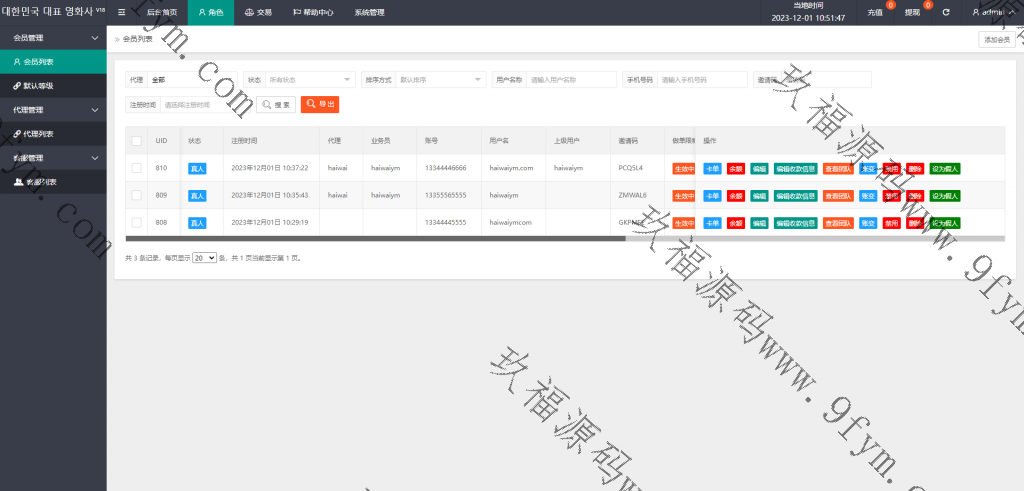Open 客服列表 in the sidebar
1024x491 pixels.
40,182
